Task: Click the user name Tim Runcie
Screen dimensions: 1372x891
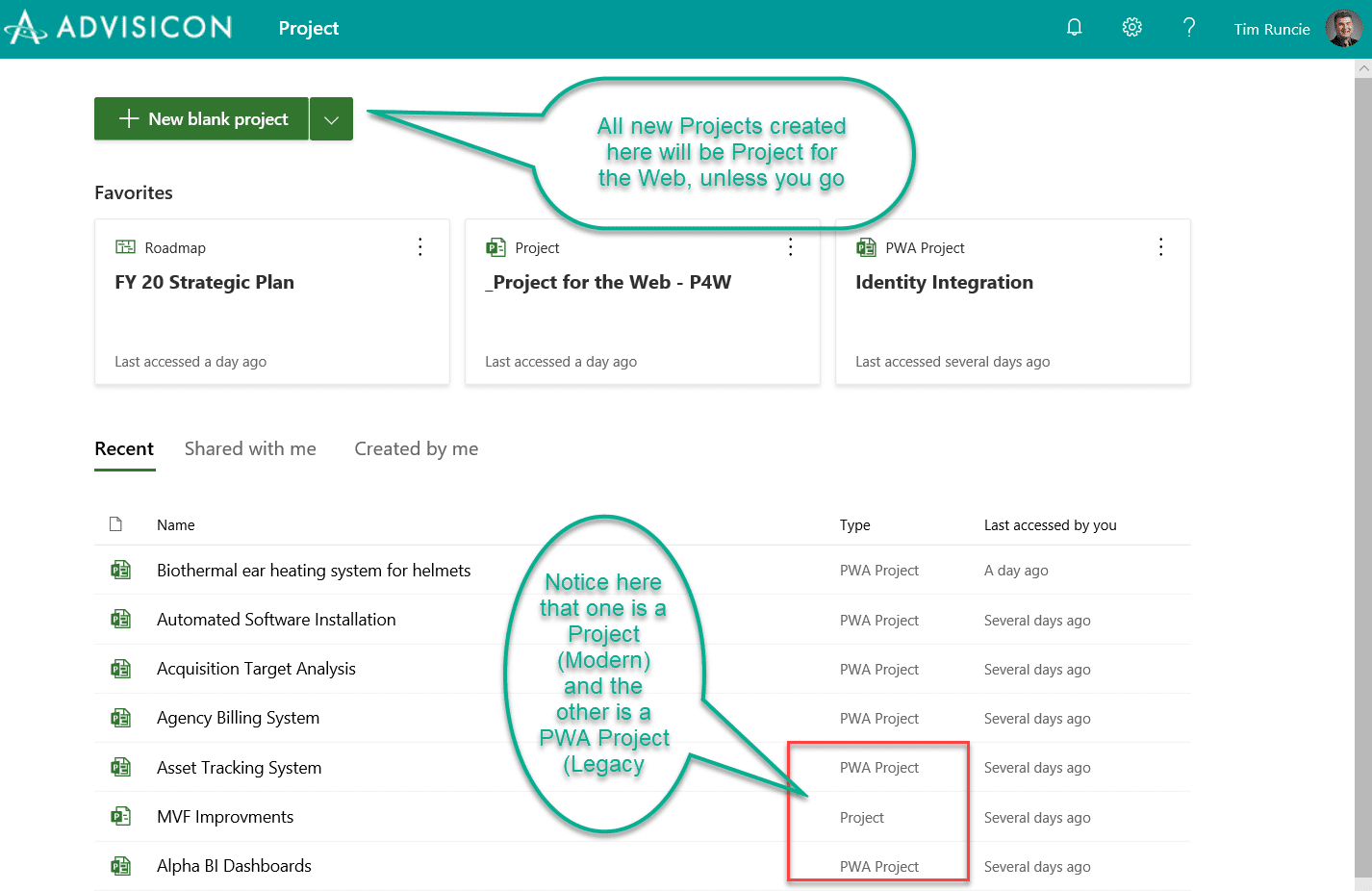Action: pos(1272,29)
